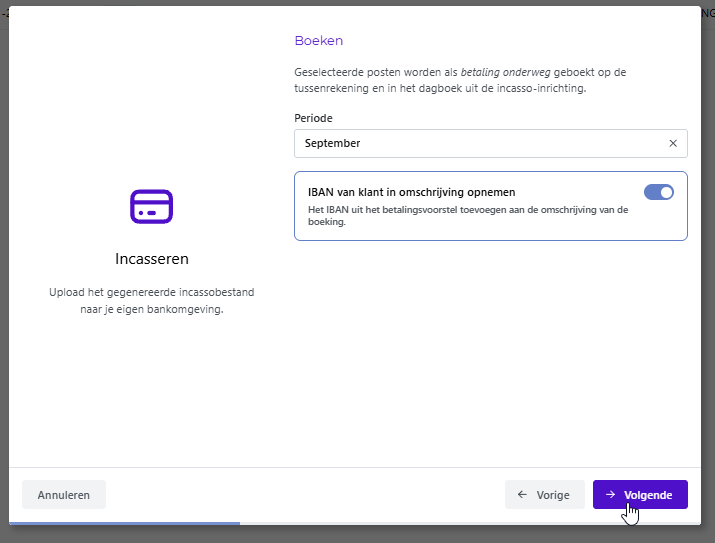
Task: Clear the Periode field with the X icon
Action: 673,143
